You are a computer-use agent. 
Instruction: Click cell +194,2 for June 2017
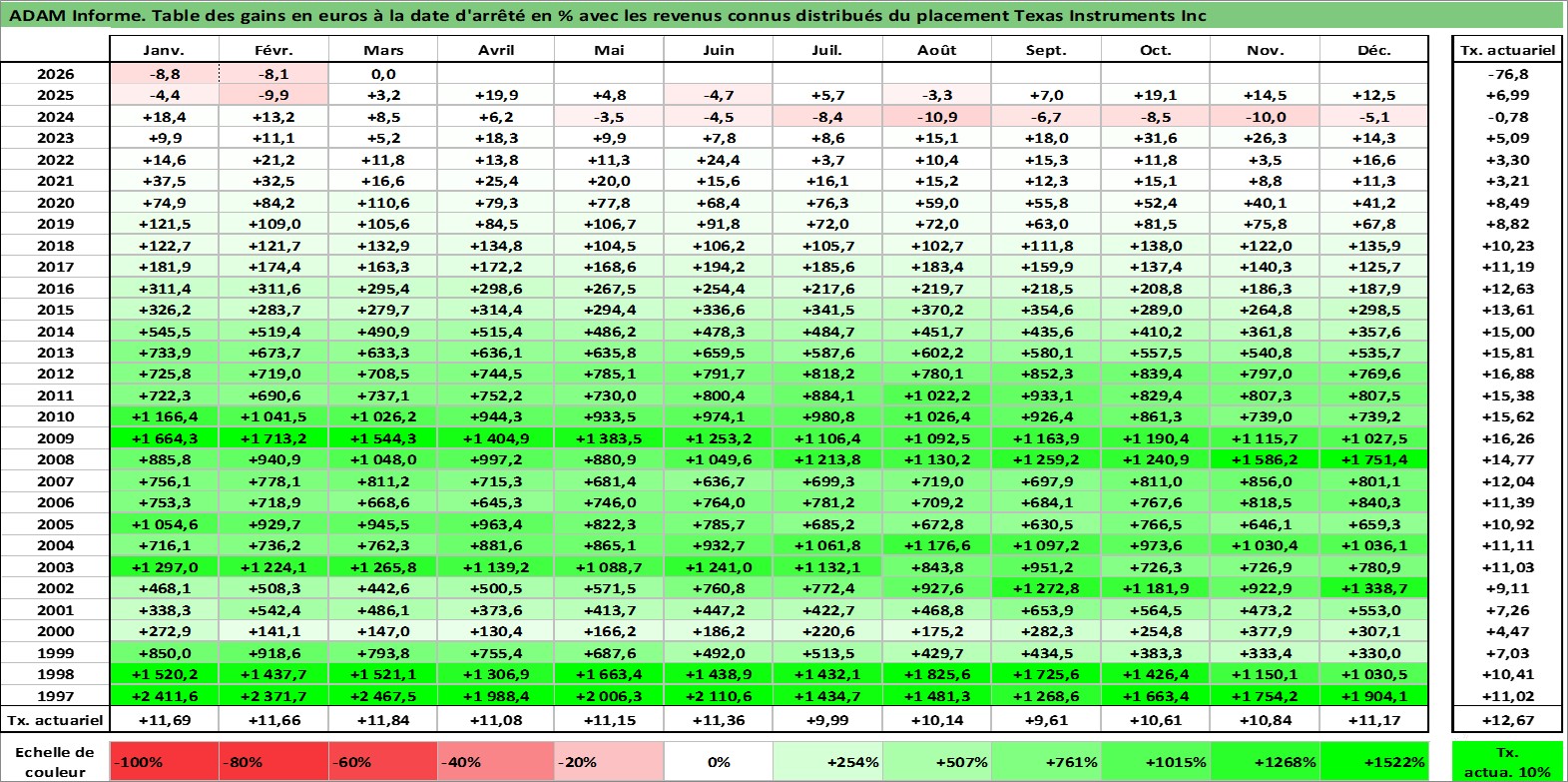[719, 267]
